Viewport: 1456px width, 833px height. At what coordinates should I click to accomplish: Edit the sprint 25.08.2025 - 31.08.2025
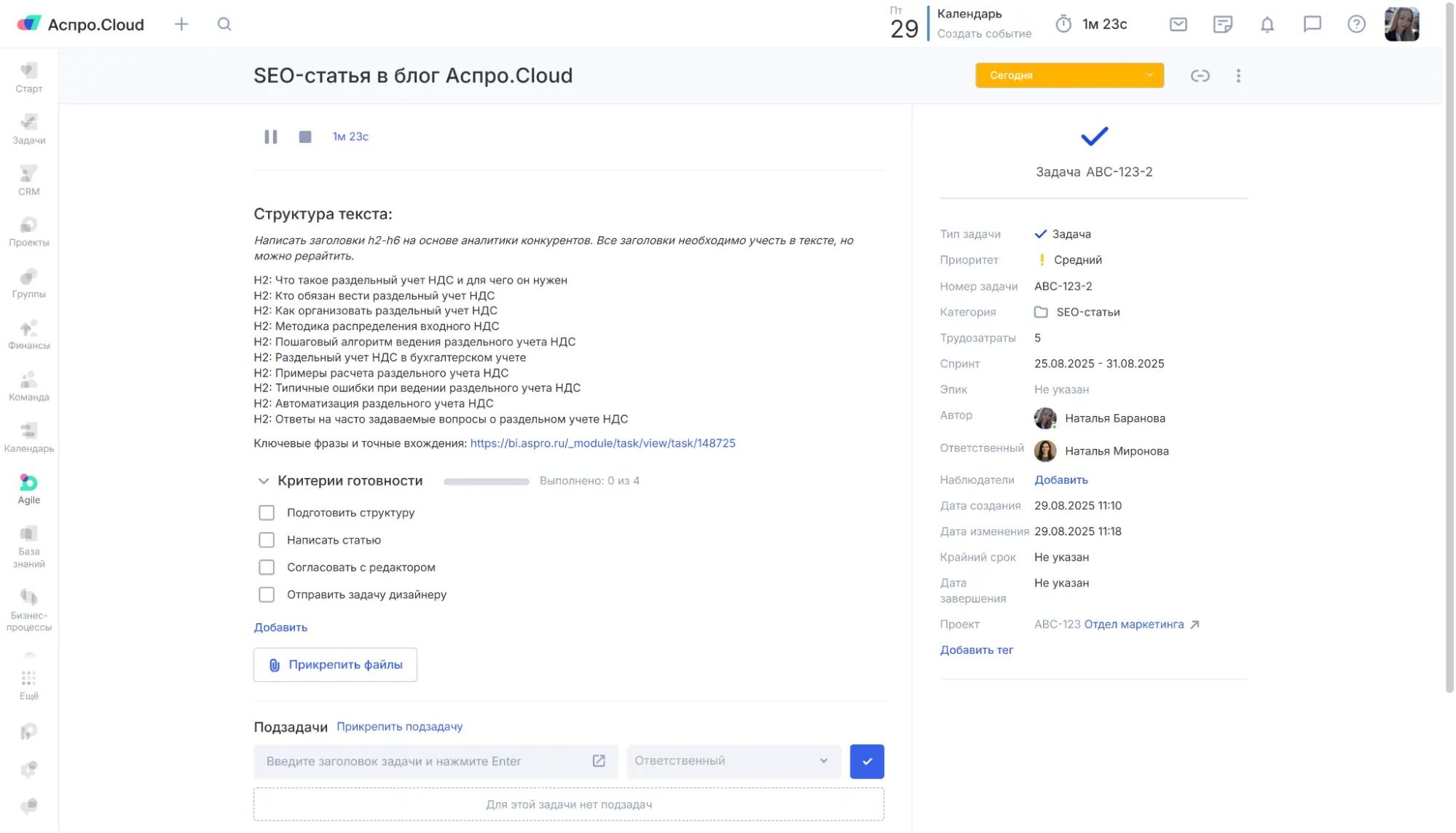tap(1099, 364)
